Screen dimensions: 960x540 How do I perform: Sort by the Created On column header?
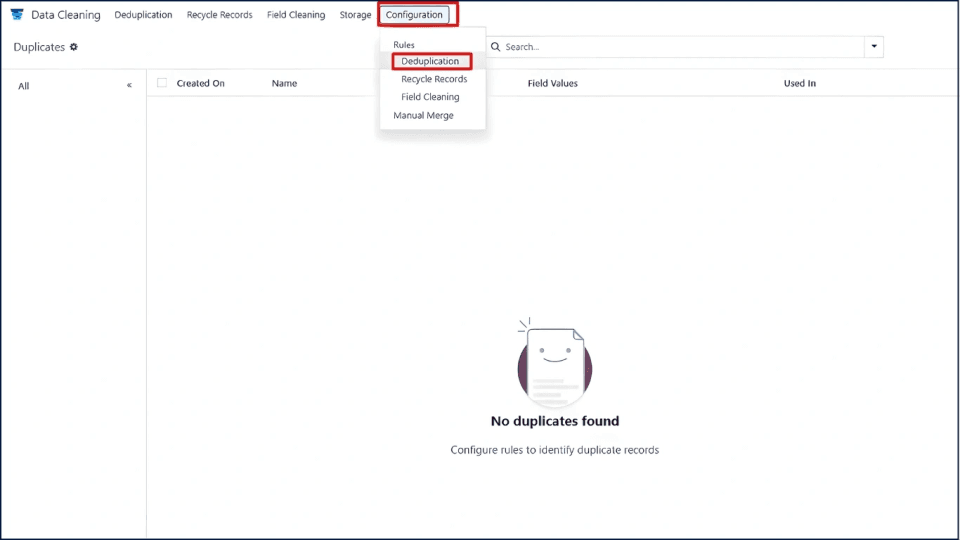point(200,83)
